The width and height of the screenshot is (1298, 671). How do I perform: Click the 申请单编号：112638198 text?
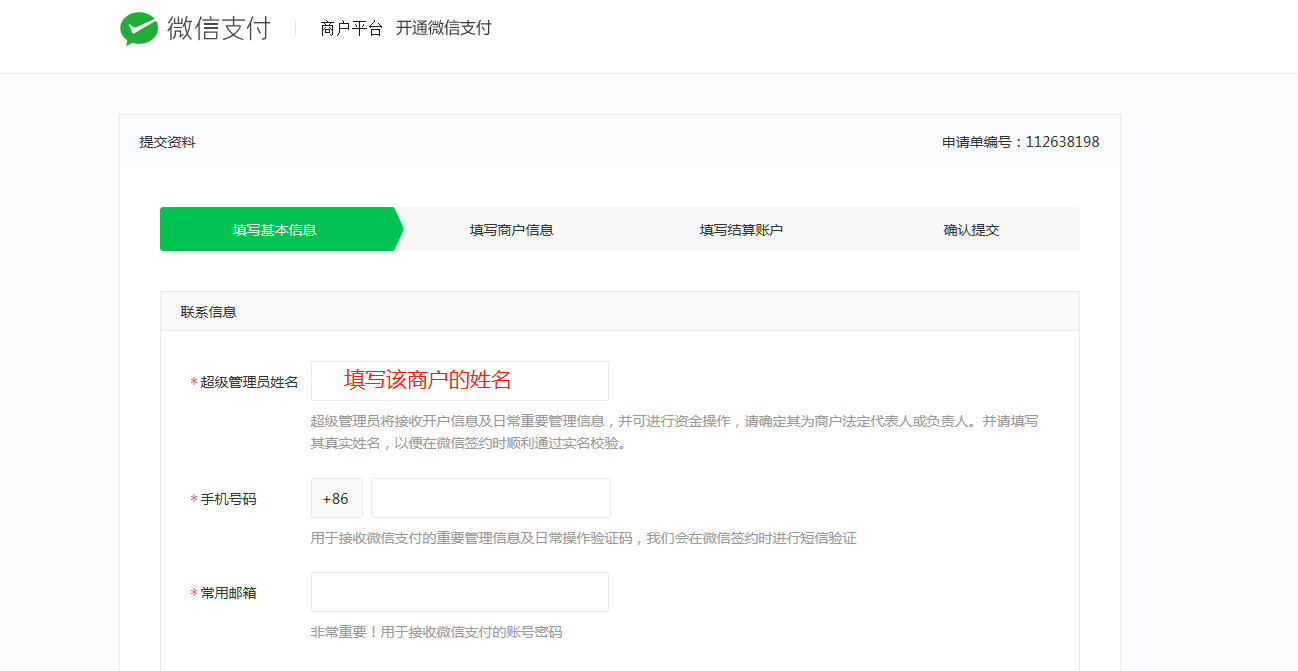[1021, 142]
